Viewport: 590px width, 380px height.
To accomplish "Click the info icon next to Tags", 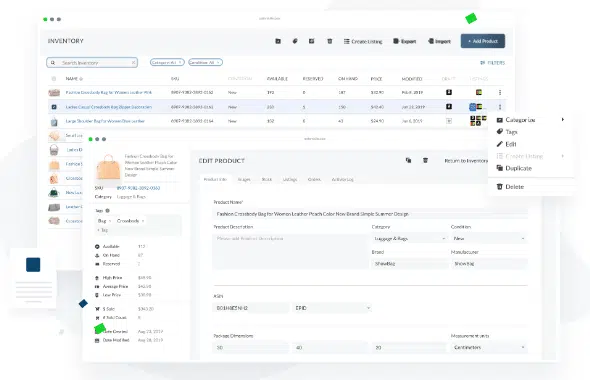I will (x=107, y=211).
